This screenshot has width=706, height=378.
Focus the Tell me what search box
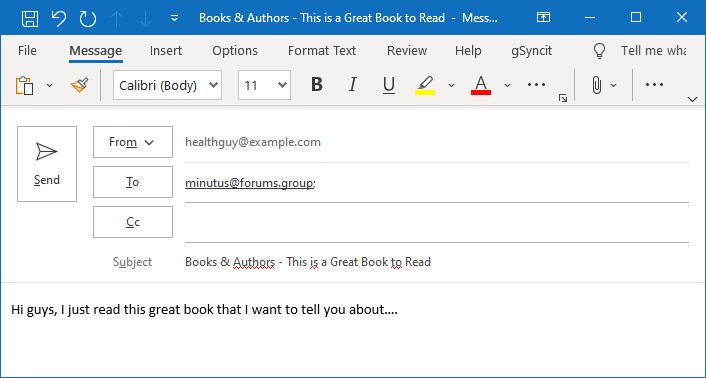coord(653,50)
